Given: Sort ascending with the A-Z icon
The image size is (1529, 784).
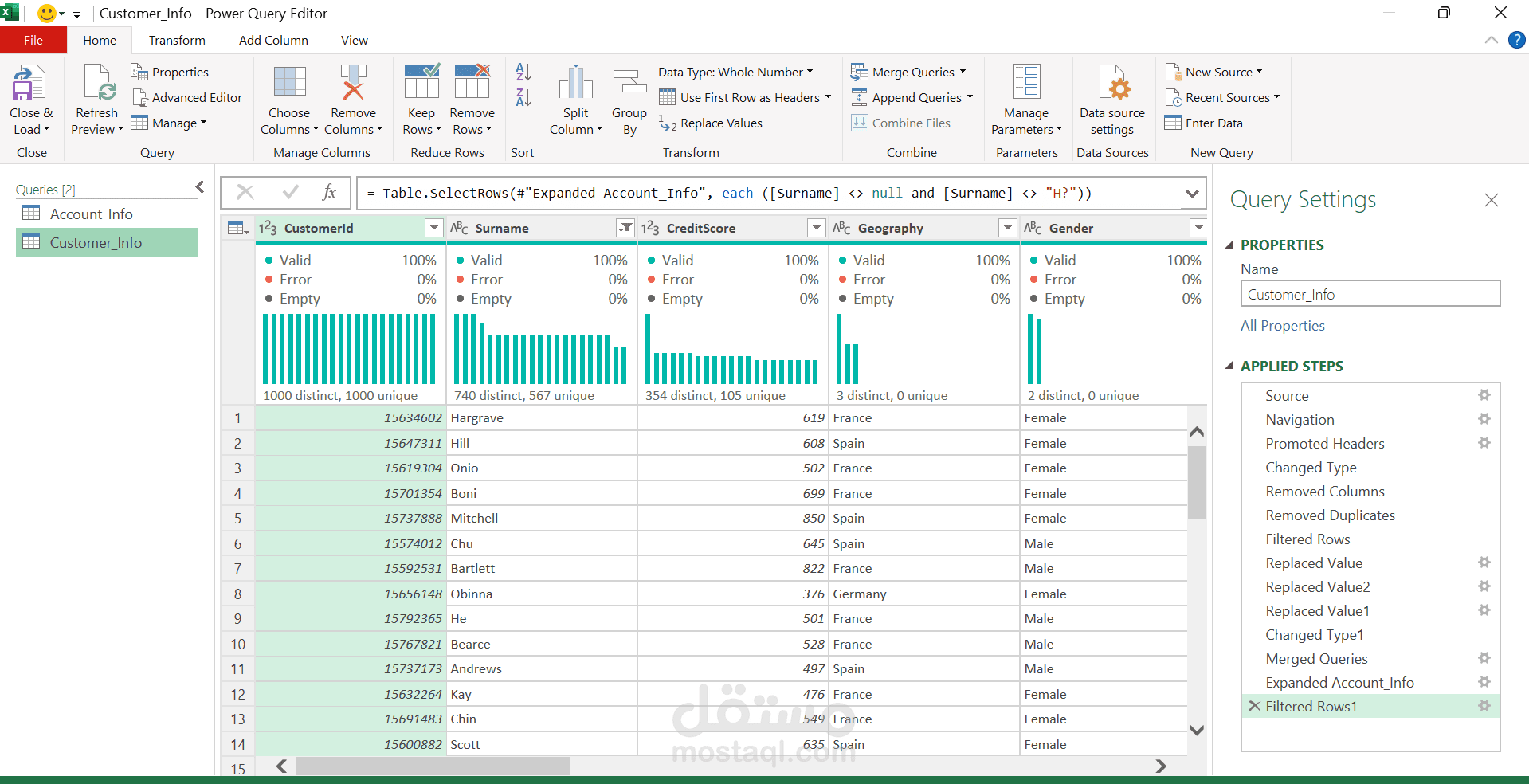Looking at the screenshot, I should (523, 72).
